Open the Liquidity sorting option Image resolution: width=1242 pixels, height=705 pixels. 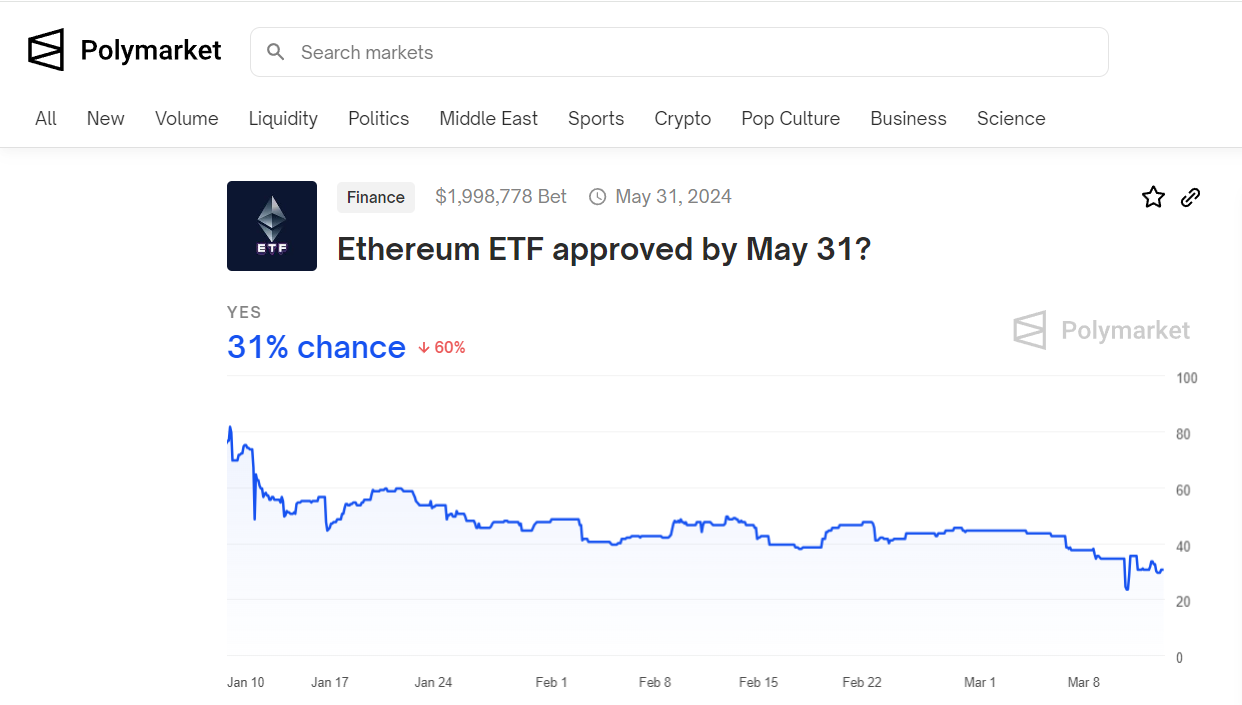(x=283, y=118)
